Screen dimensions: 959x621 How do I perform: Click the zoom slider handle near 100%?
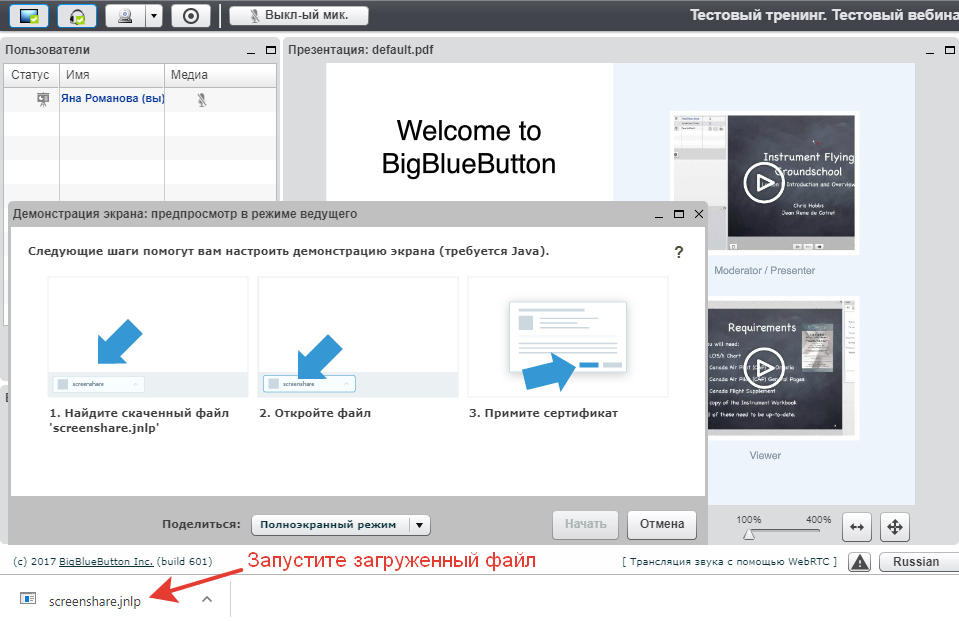749,534
